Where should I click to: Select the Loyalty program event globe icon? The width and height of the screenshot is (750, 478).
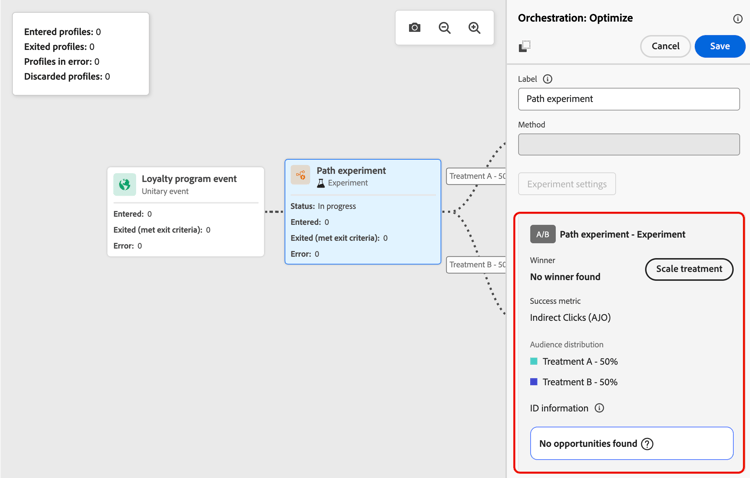pos(125,184)
